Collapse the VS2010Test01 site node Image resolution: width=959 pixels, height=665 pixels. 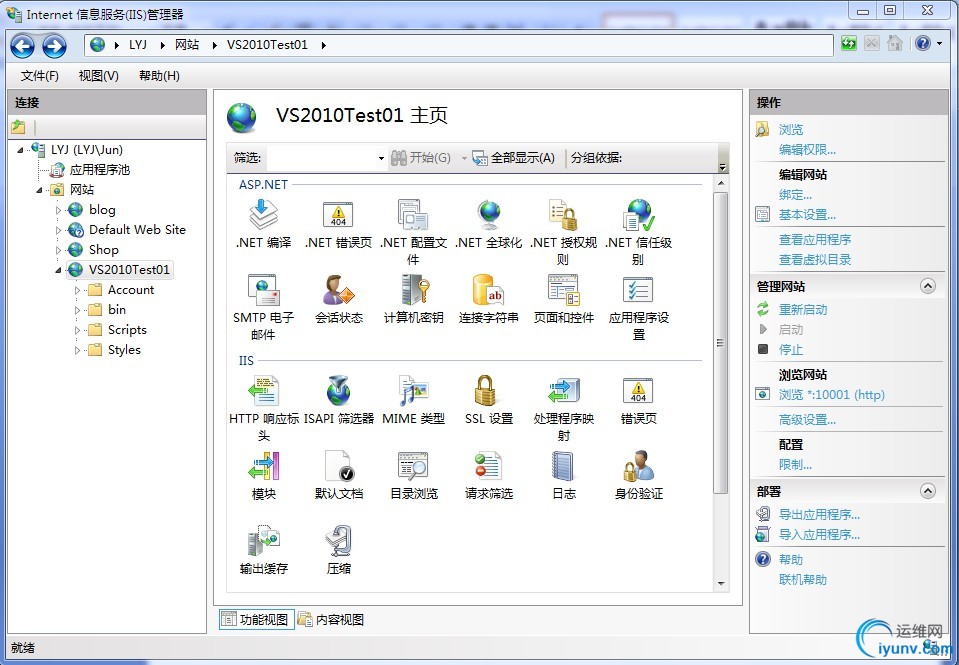click(x=59, y=270)
